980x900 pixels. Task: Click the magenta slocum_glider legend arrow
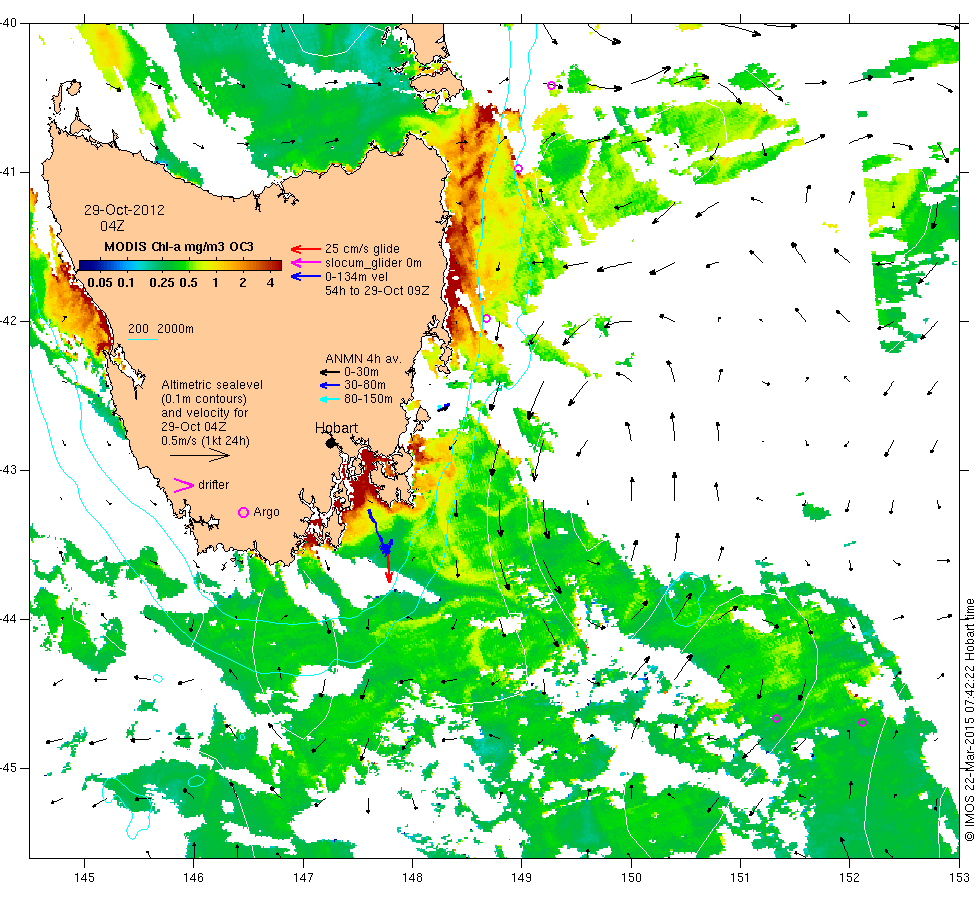(x=305, y=262)
